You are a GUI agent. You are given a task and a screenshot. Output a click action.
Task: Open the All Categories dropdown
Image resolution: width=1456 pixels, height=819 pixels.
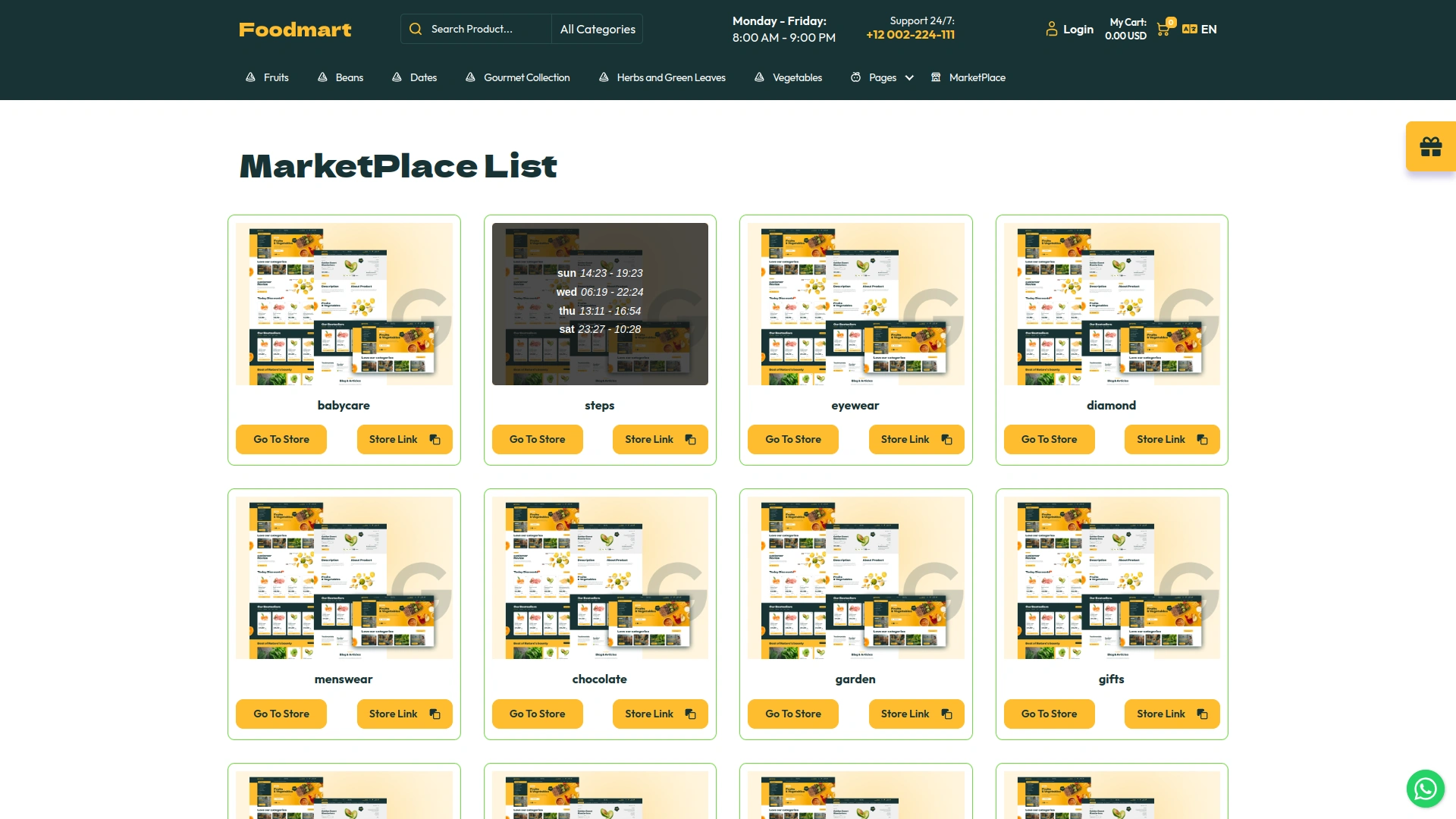point(598,29)
